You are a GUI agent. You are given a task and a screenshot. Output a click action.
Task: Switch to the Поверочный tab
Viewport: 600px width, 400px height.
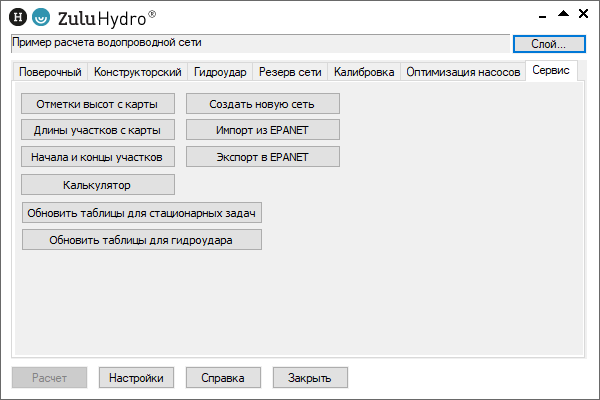pos(50,73)
